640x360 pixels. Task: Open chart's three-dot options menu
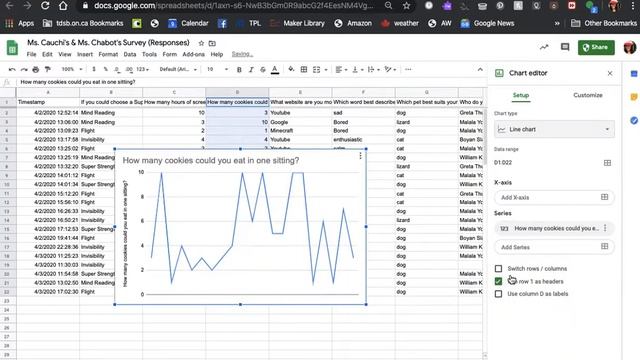coord(360,156)
